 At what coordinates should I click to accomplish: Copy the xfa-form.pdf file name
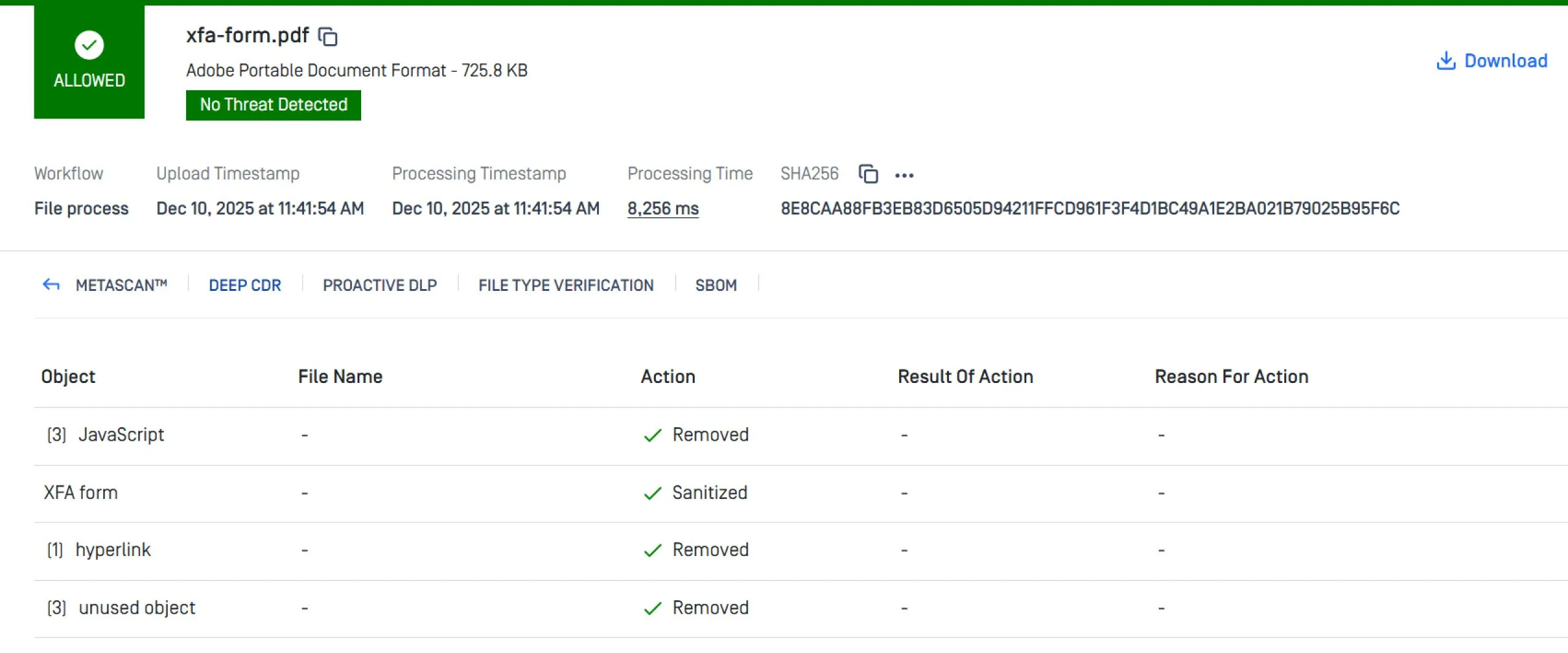click(328, 37)
